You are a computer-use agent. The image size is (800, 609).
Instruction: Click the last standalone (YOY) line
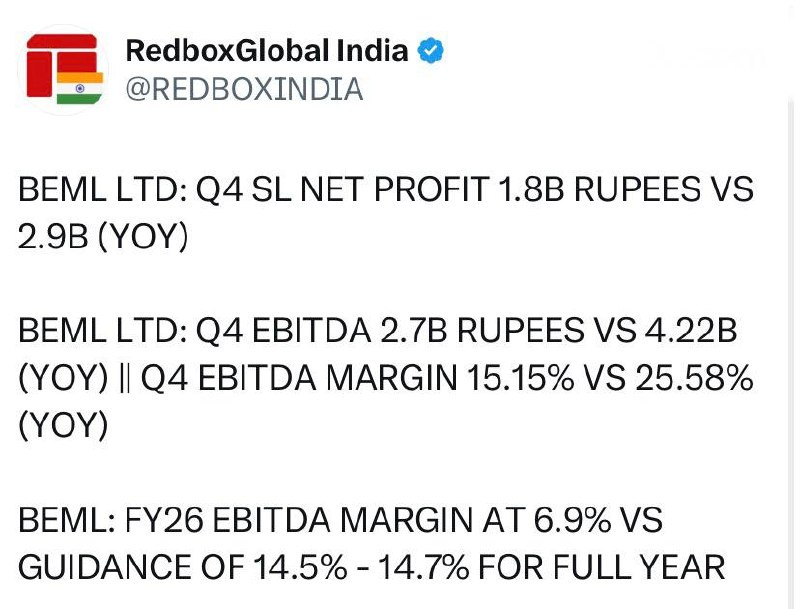[x=63, y=425]
